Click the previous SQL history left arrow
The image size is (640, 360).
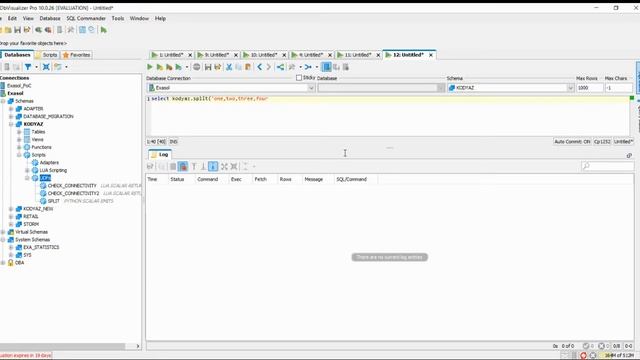[260, 67]
